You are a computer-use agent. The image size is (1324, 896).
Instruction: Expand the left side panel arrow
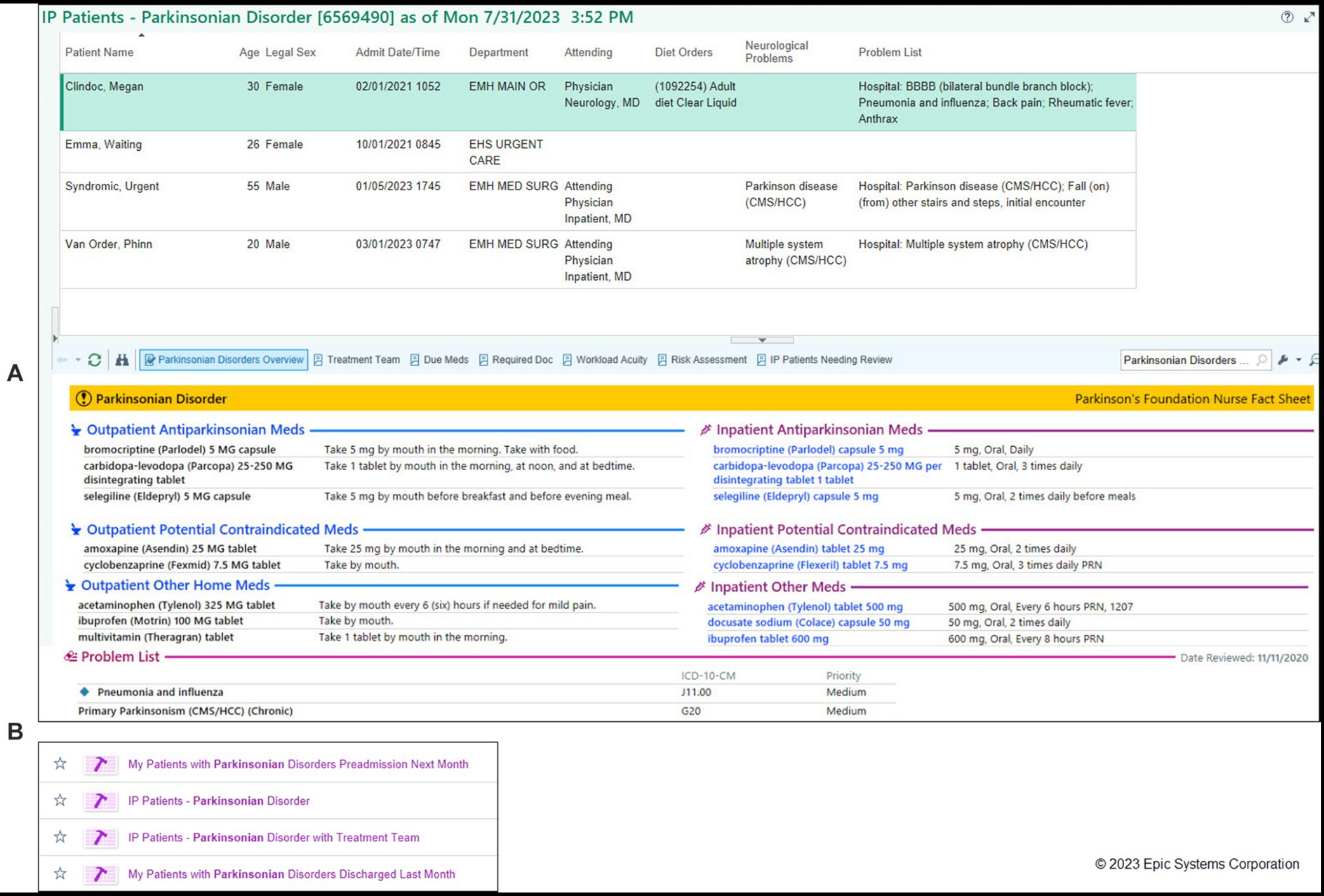click(55, 338)
